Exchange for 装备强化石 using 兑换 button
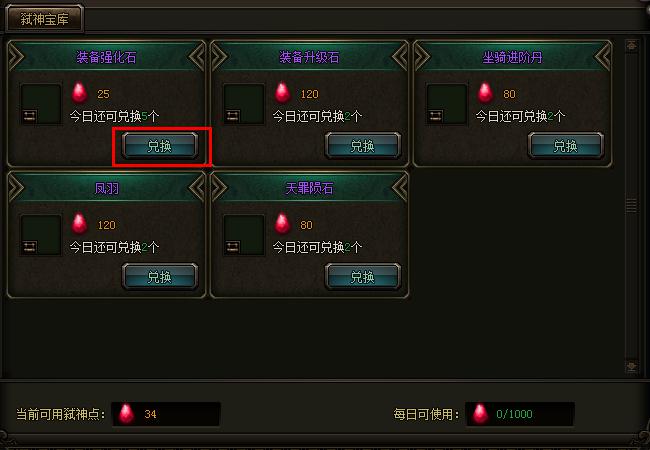 [x=160, y=146]
